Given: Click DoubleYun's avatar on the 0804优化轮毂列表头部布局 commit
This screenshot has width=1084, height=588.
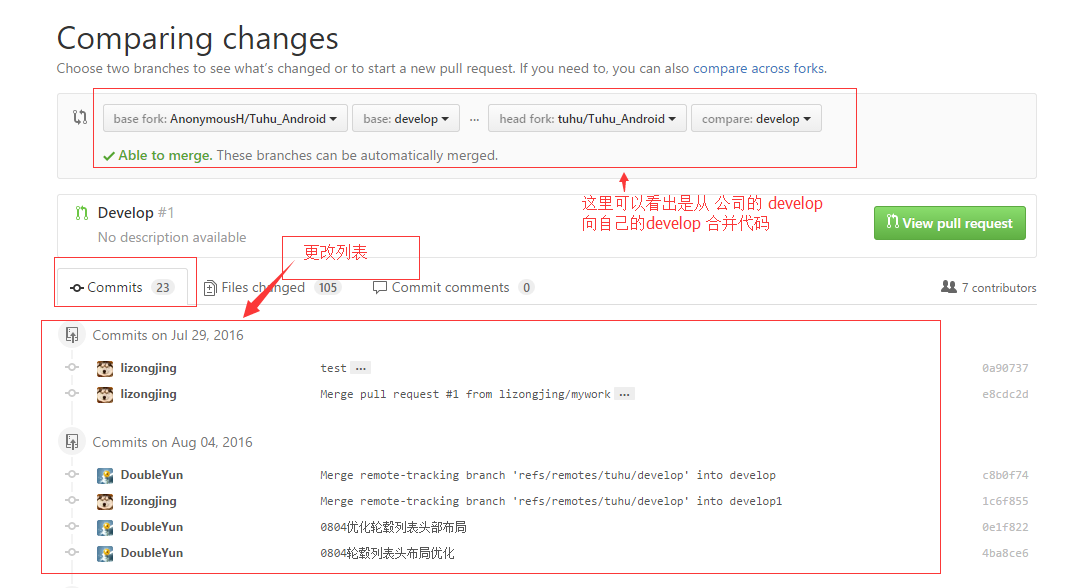Looking at the screenshot, I should click(105, 528).
